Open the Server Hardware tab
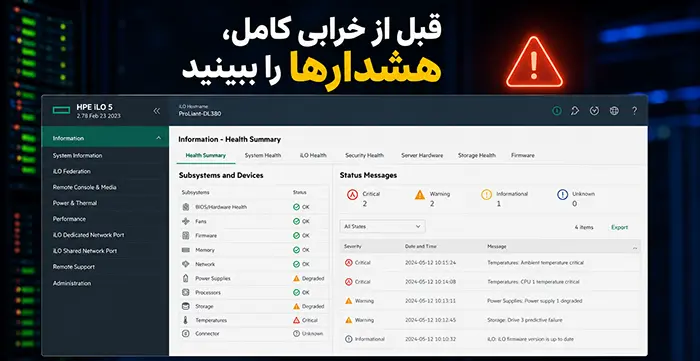 tap(422, 155)
